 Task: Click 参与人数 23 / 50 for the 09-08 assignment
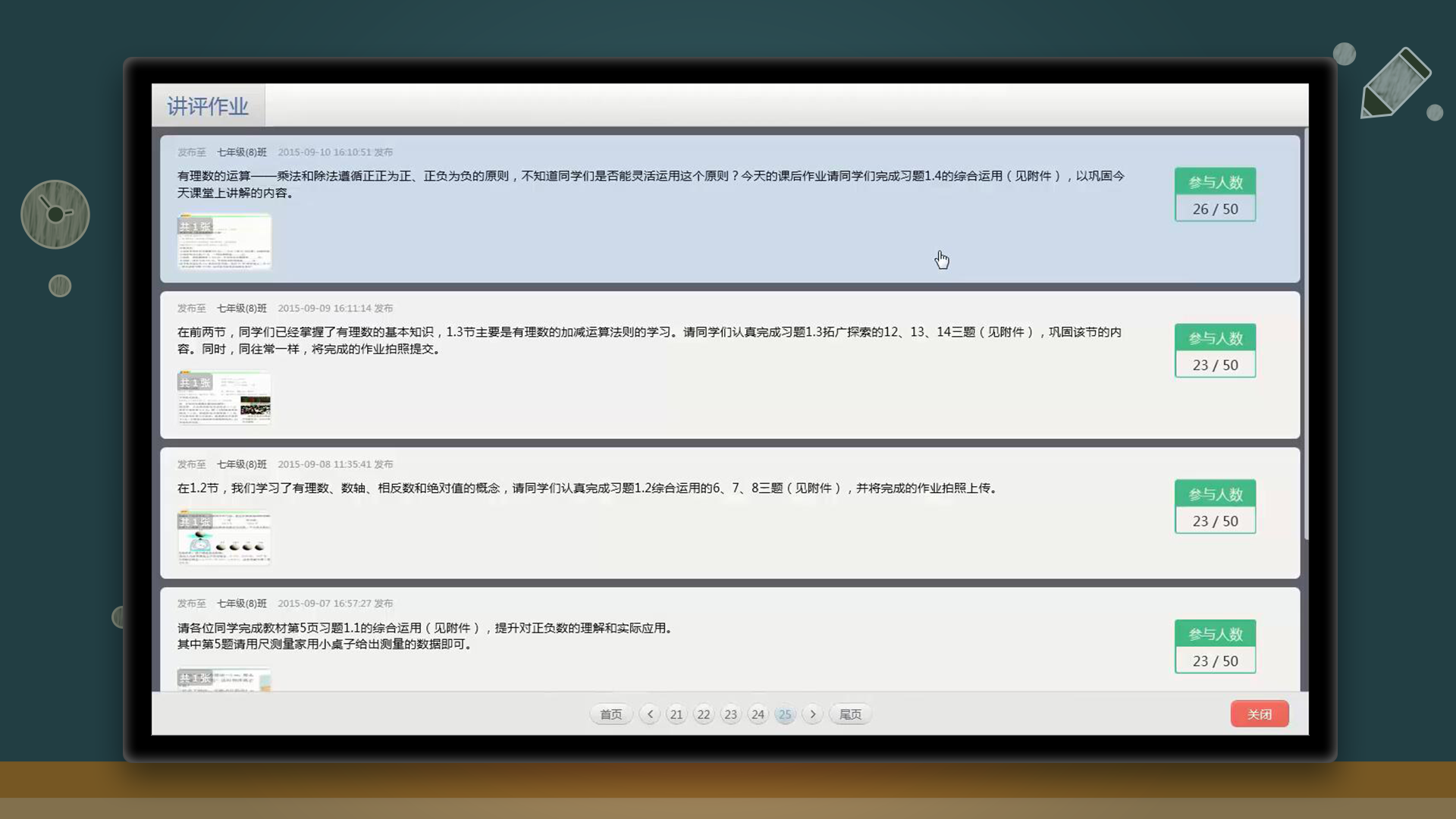point(1216,507)
